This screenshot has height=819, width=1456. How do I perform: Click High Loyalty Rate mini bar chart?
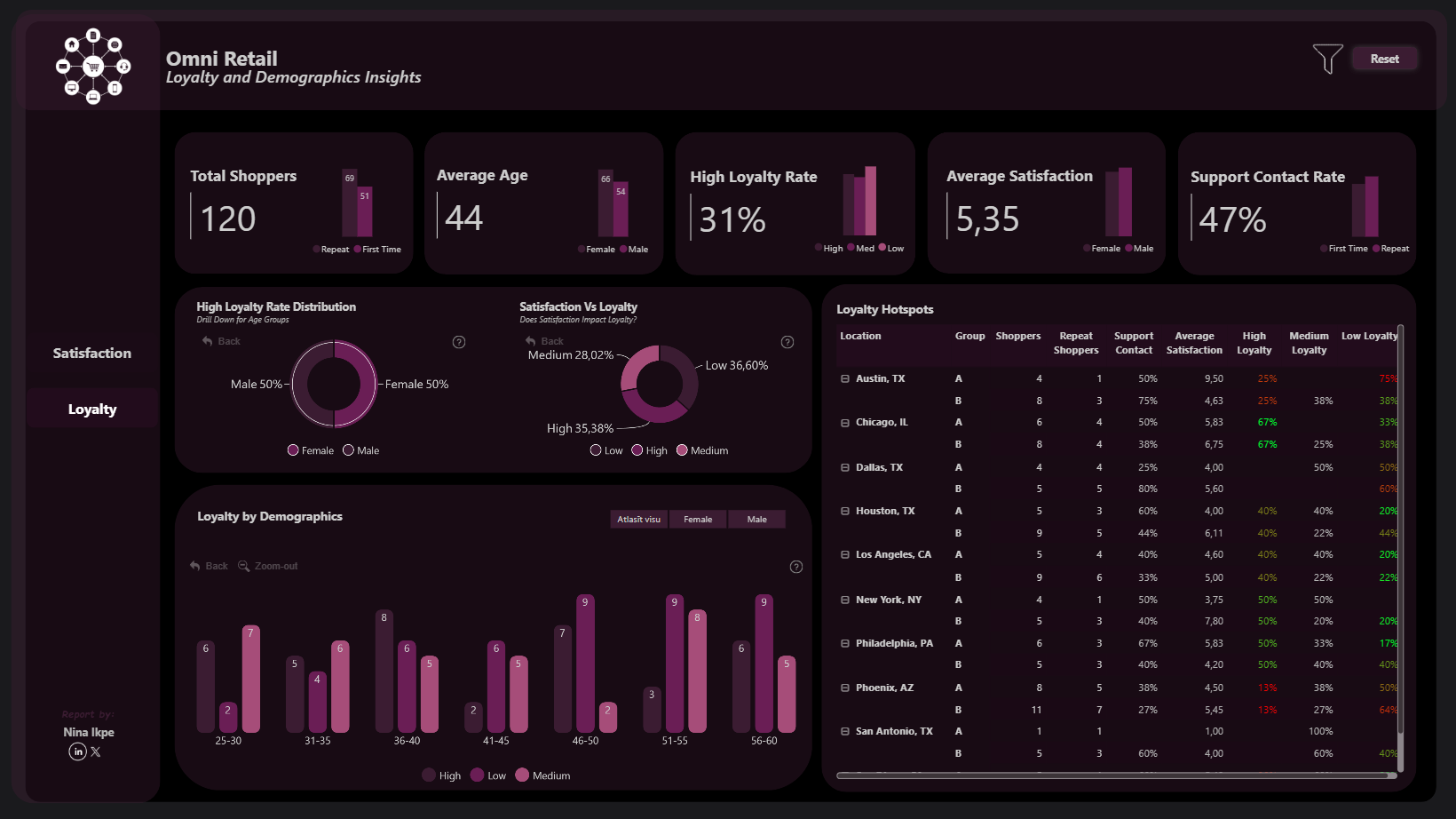pos(859,201)
